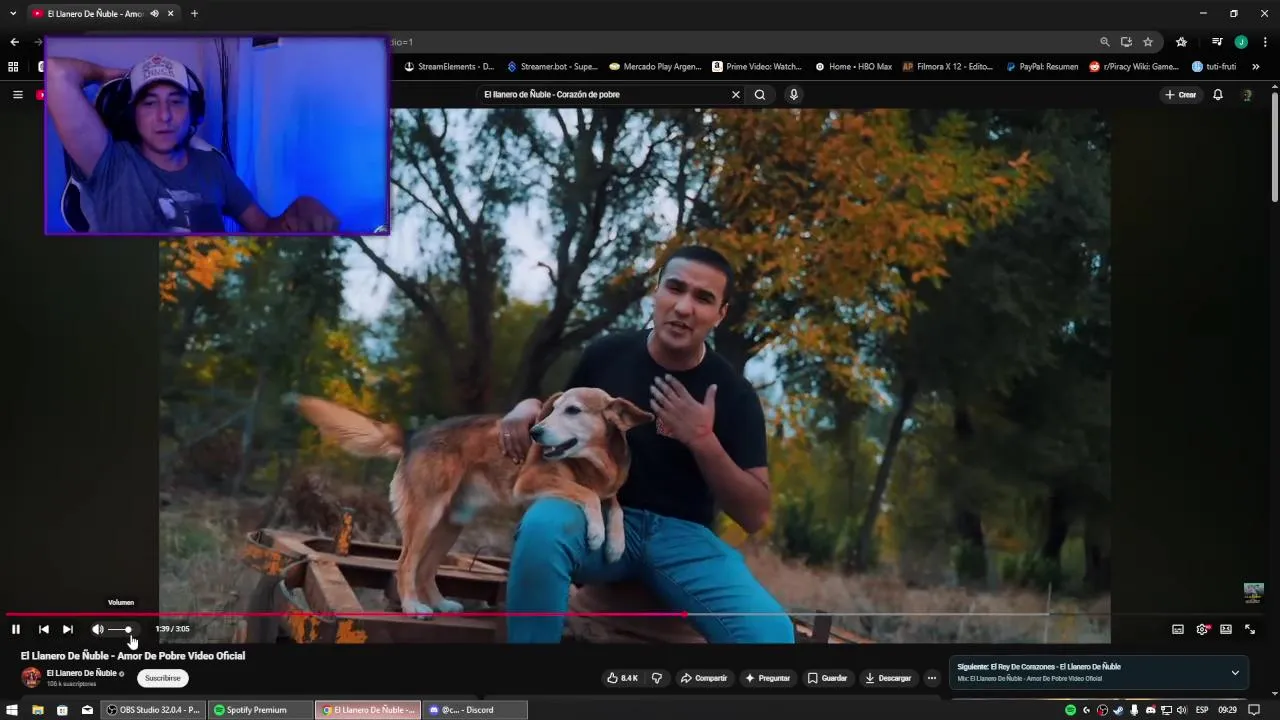This screenshot has width=1280, height=720.
Task: Open tuti-fruti bookmark
Action: click(1215, 67)
